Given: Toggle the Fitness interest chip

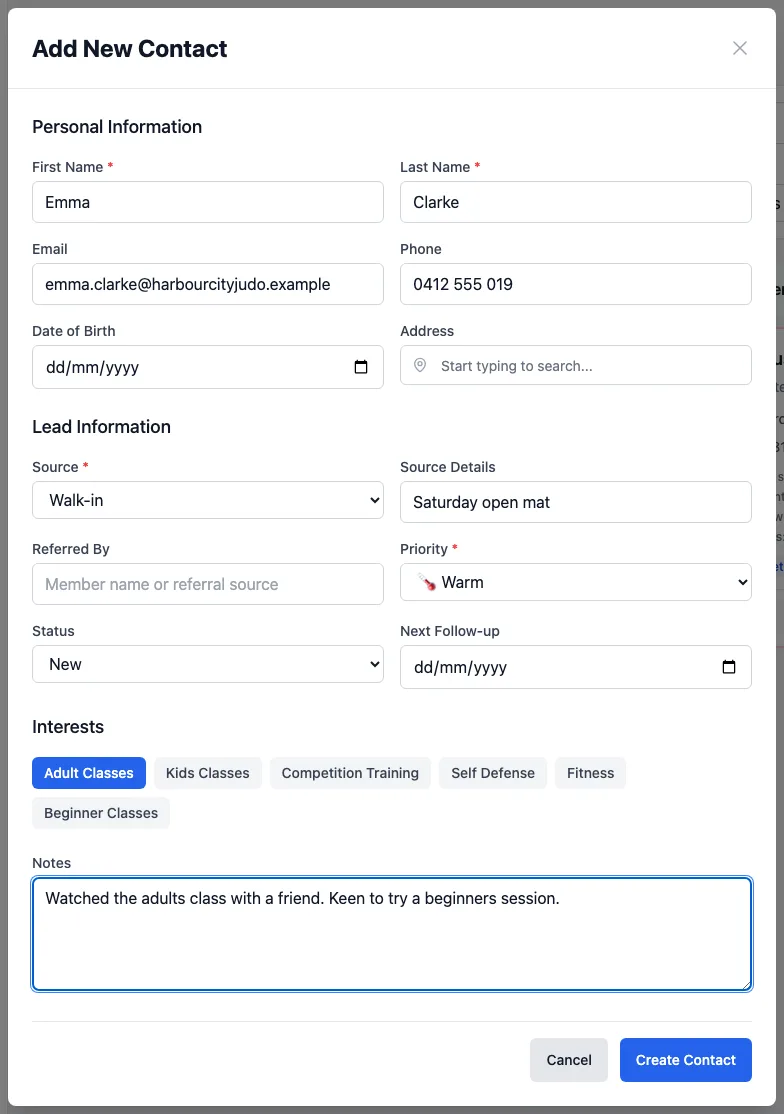Looking at the screenshot, I should 590,773.
